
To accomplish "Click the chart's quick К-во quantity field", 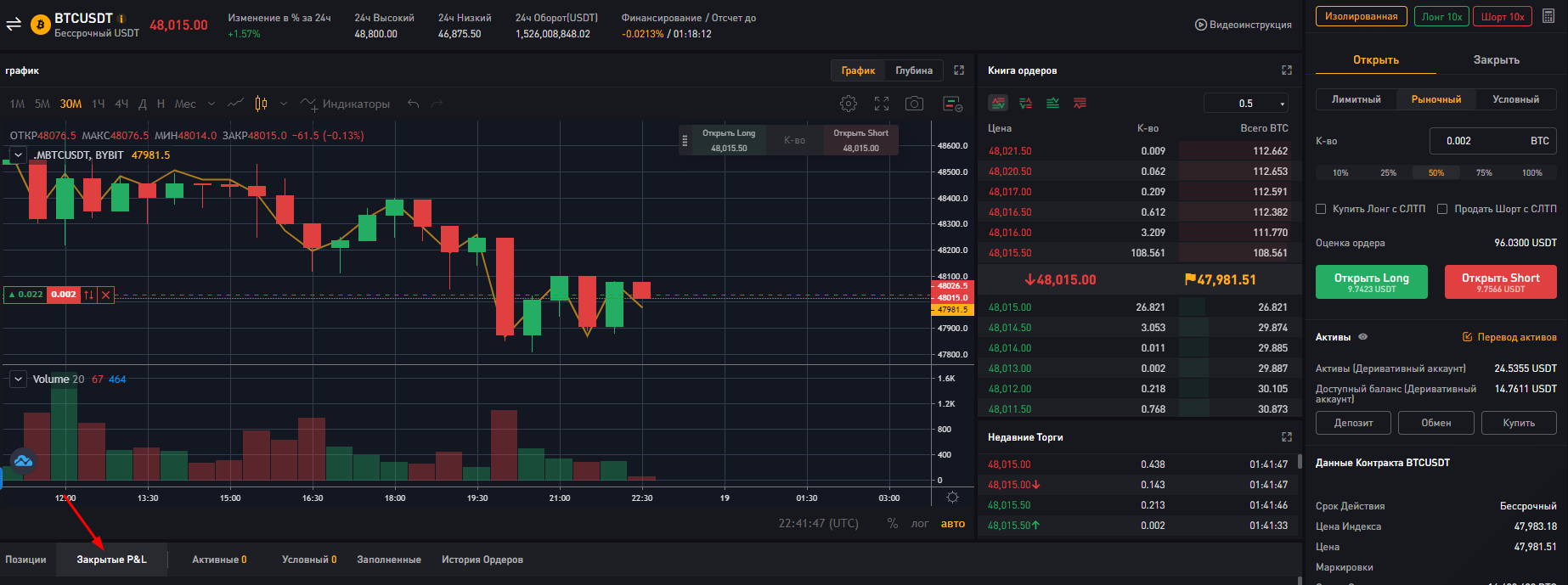I will point(794,140).
